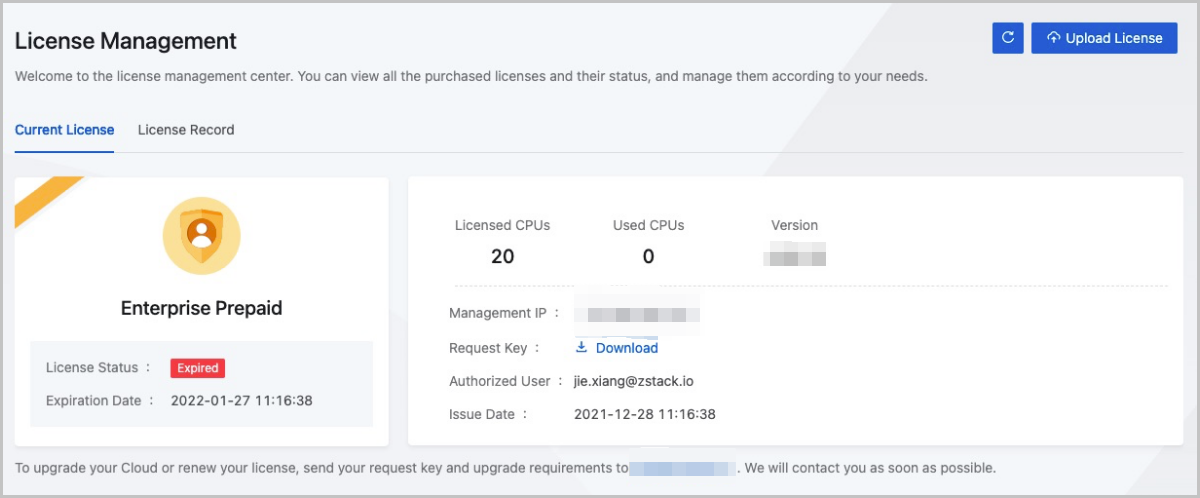Screen dimensions: 1200x498
Task: Click the Enterprise Prepaid shield icon
Action: coord(201,235)
